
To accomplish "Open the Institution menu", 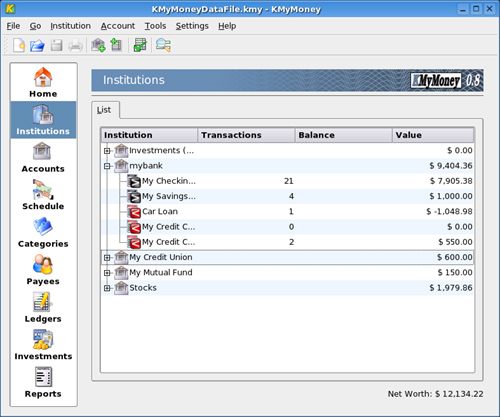I will coord(70,26).
